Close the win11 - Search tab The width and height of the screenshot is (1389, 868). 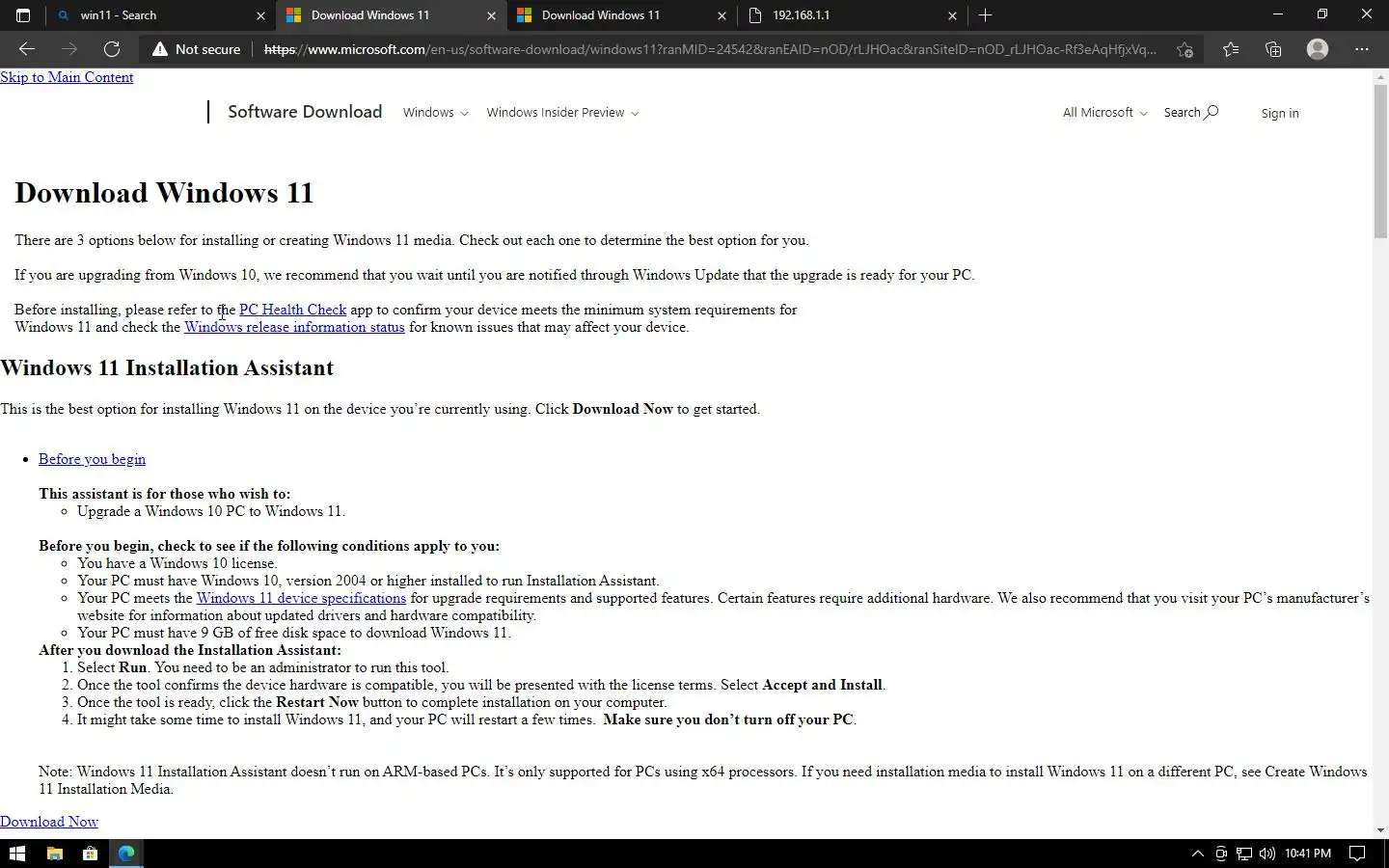tap(260, 15)
